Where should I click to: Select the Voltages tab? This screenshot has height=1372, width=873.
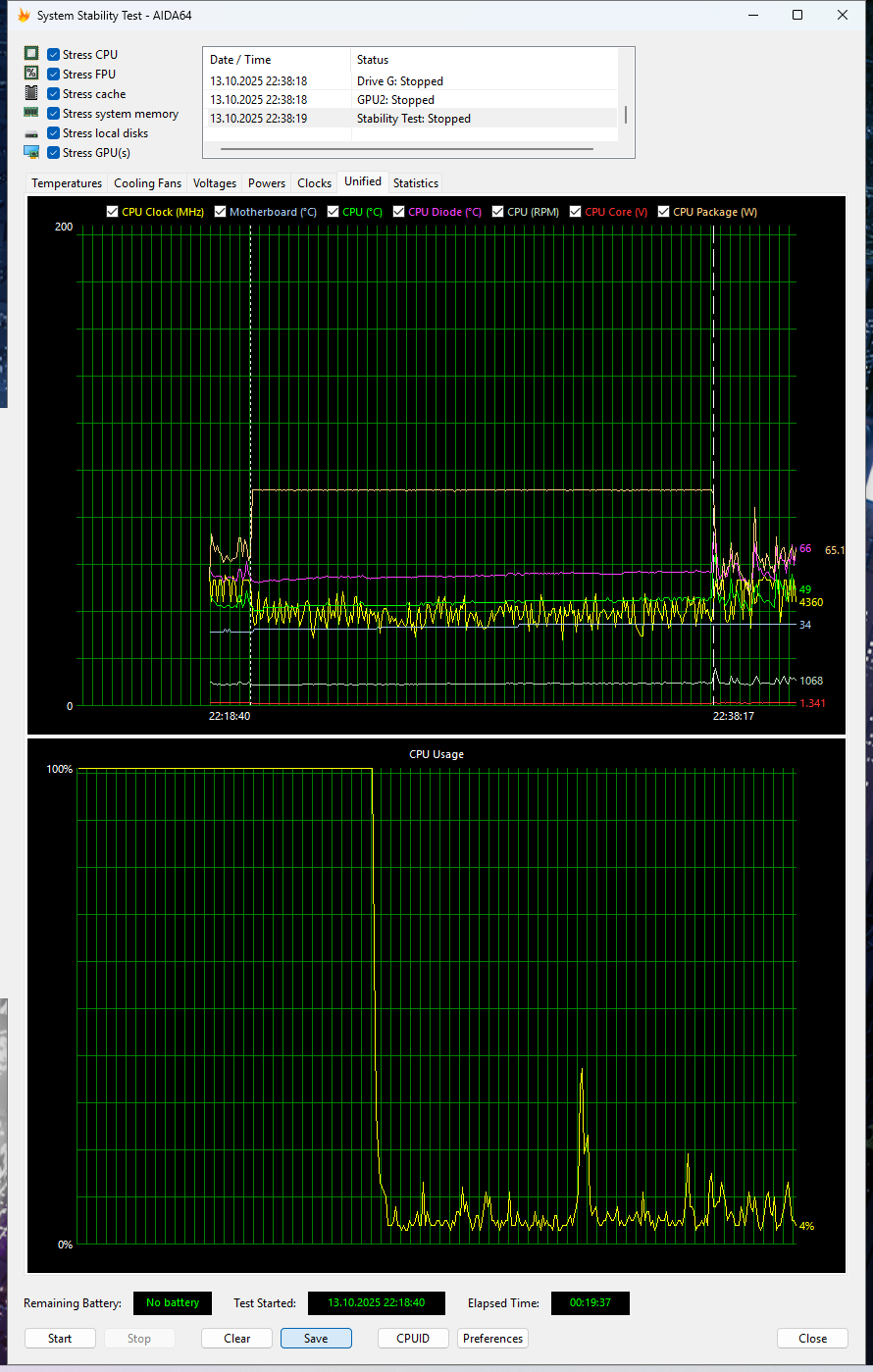pos(214,182)
